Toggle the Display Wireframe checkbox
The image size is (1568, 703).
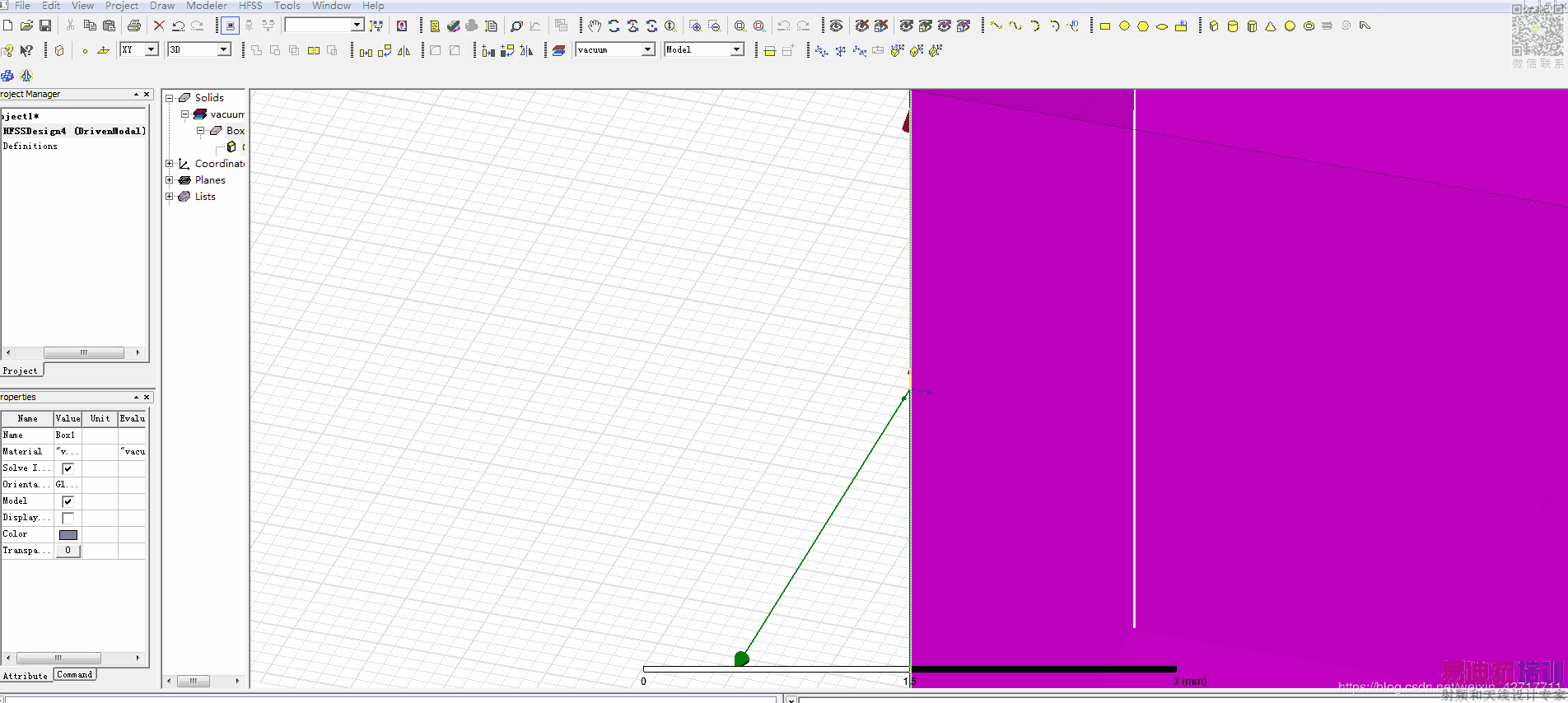pos(68,518)
